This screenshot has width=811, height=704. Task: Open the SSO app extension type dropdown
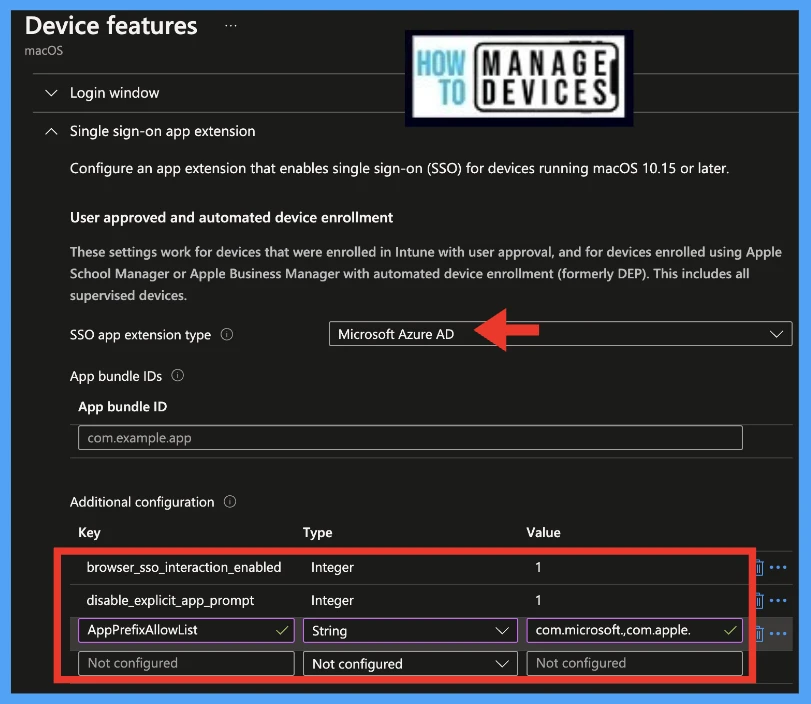point(560,334)
